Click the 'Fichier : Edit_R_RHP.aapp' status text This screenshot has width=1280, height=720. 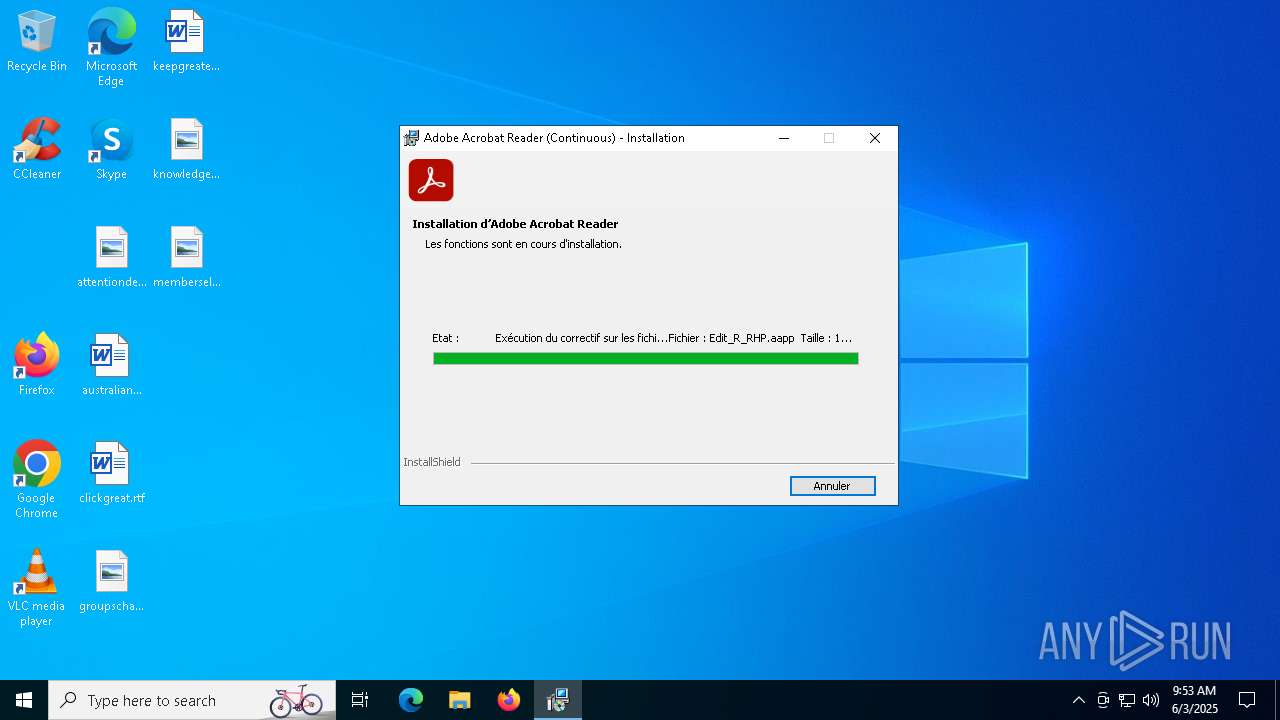[x=731, y=338]
